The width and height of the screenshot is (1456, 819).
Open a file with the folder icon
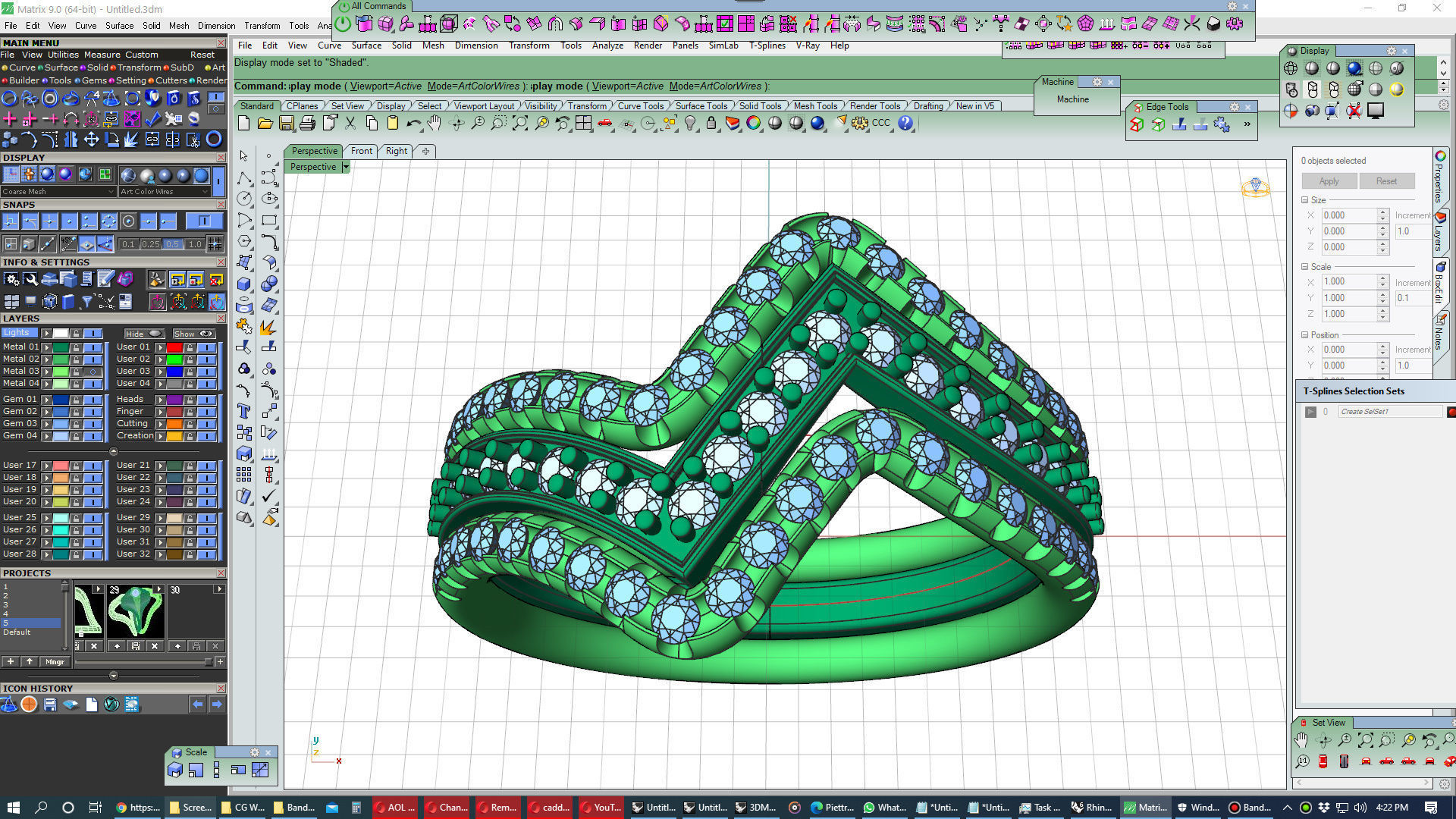click(x=265, y=123)
